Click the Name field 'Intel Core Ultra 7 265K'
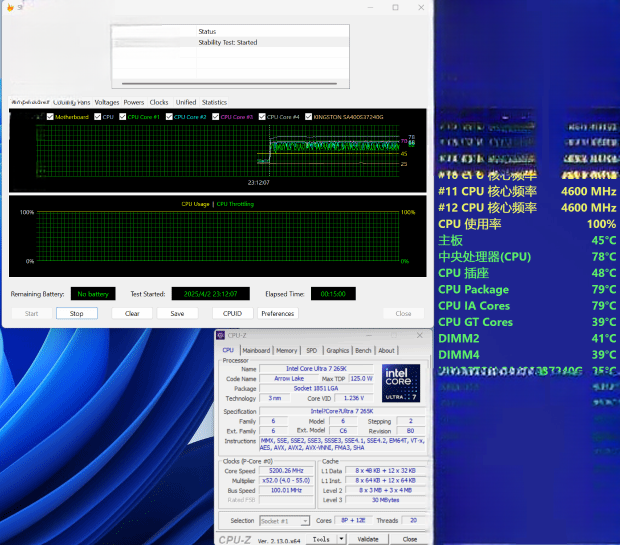 pos(316,369)
